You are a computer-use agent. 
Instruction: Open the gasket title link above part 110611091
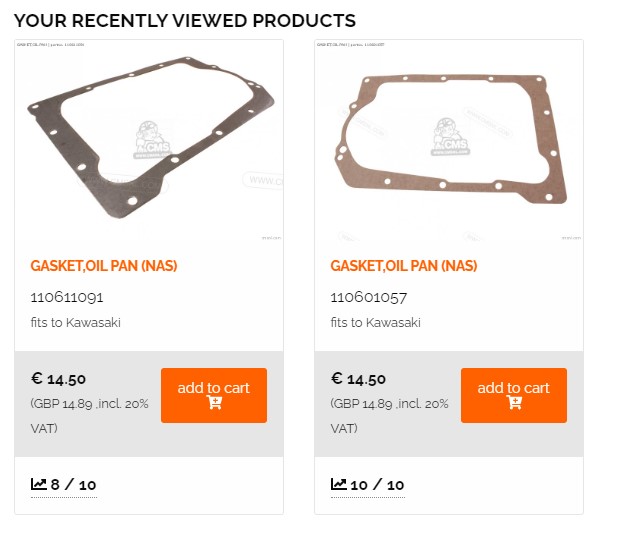(104, 266)
